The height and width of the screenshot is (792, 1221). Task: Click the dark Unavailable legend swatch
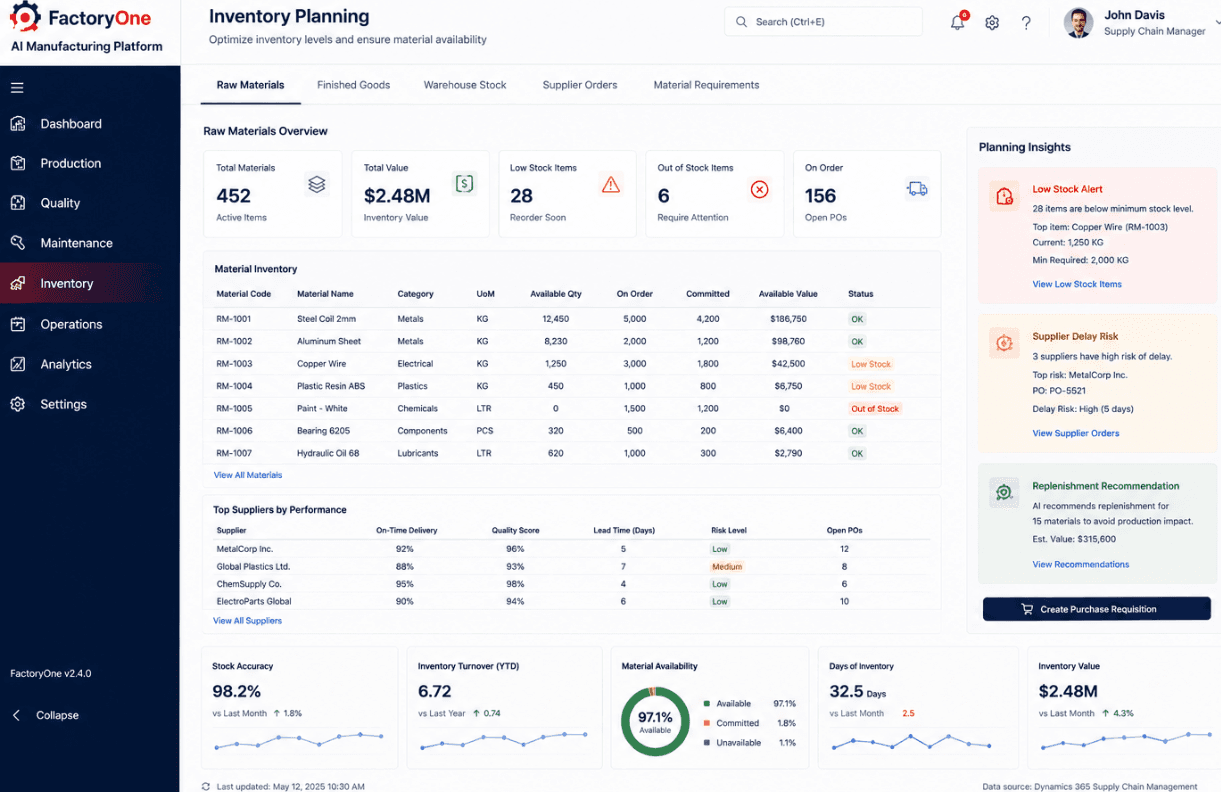coord(707,743)
